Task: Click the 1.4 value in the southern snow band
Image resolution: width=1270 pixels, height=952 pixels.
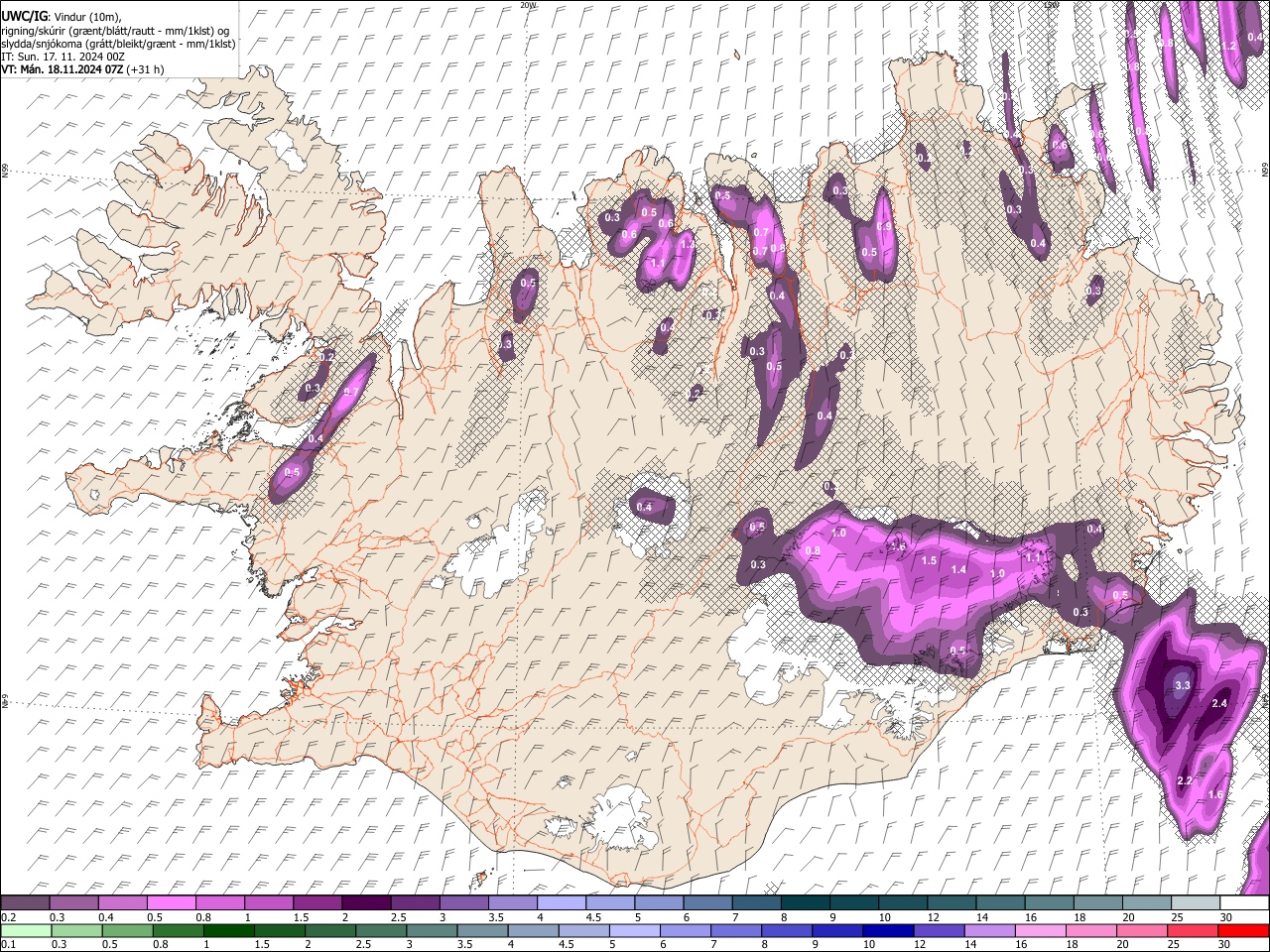Action: (x=958, y=569)
